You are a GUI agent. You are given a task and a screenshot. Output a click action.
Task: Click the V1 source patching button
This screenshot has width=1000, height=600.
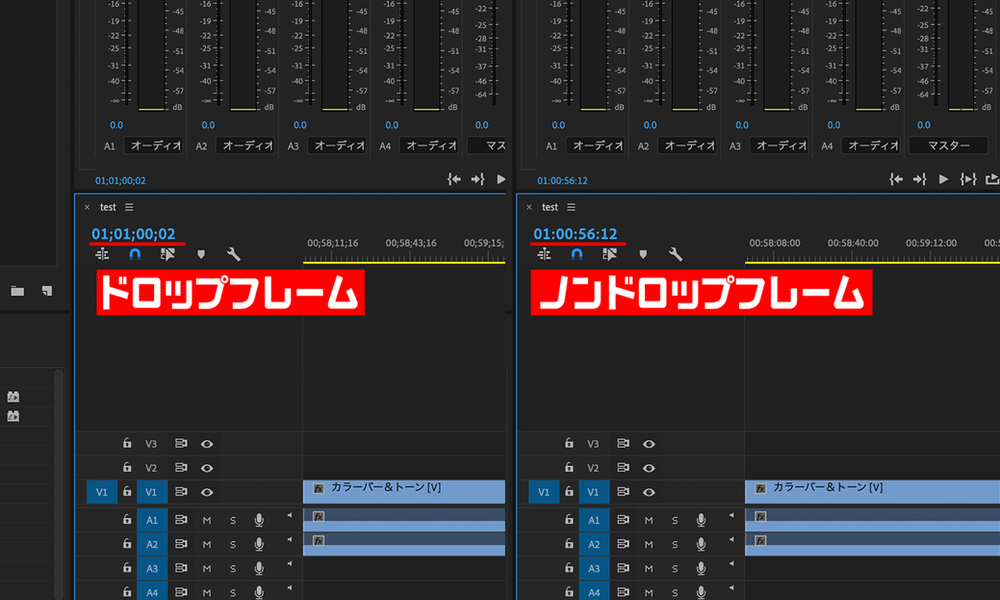[x=101, y=491]
